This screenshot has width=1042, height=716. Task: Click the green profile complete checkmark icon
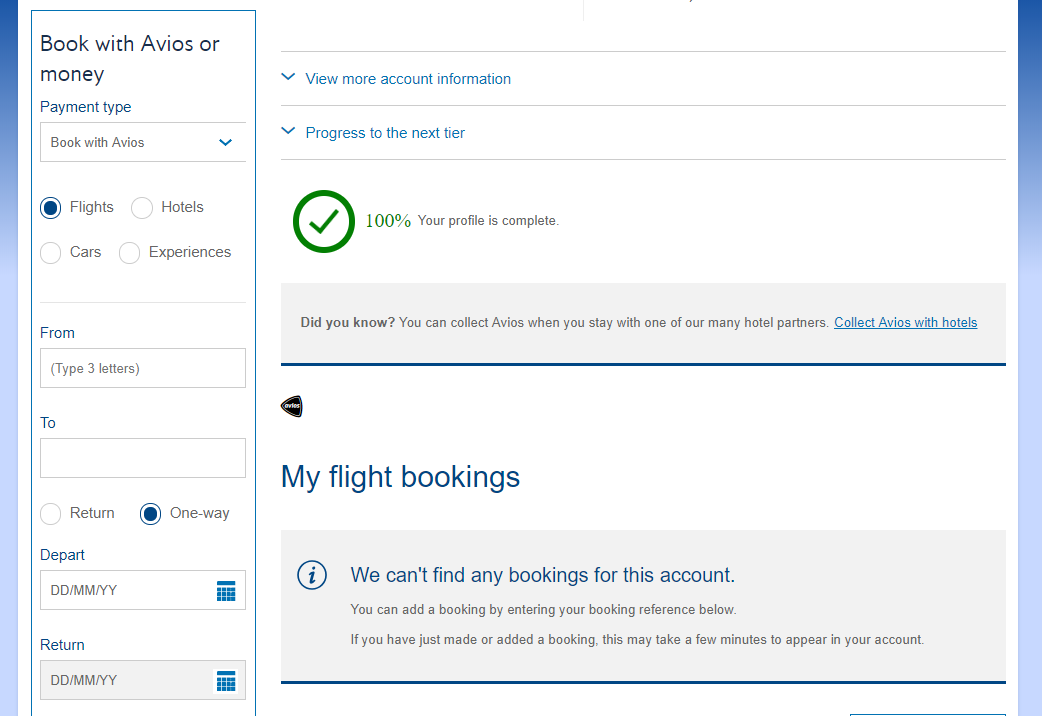(x=324, y=221)
